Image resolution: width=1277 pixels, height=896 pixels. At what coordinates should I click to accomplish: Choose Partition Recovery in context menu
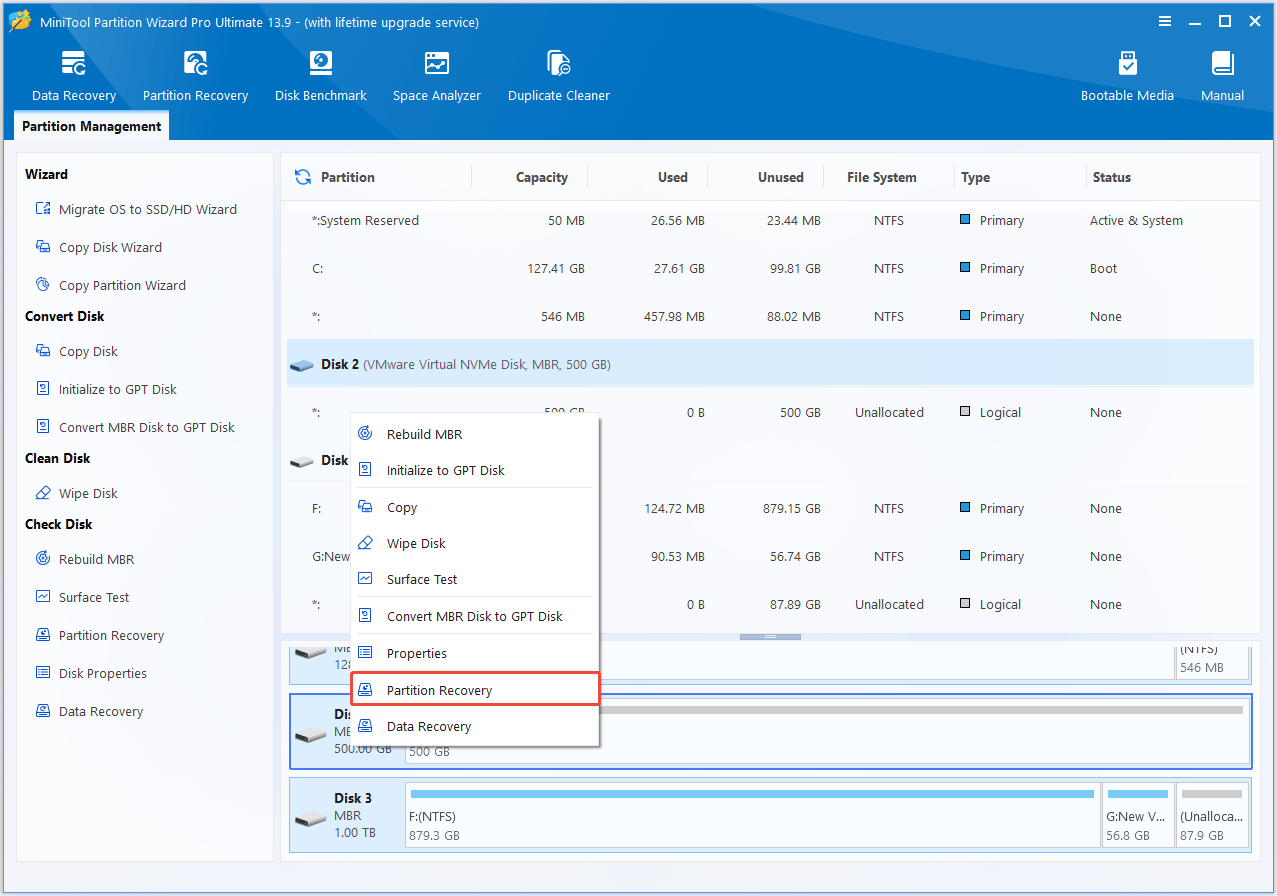tap(475, 690)
